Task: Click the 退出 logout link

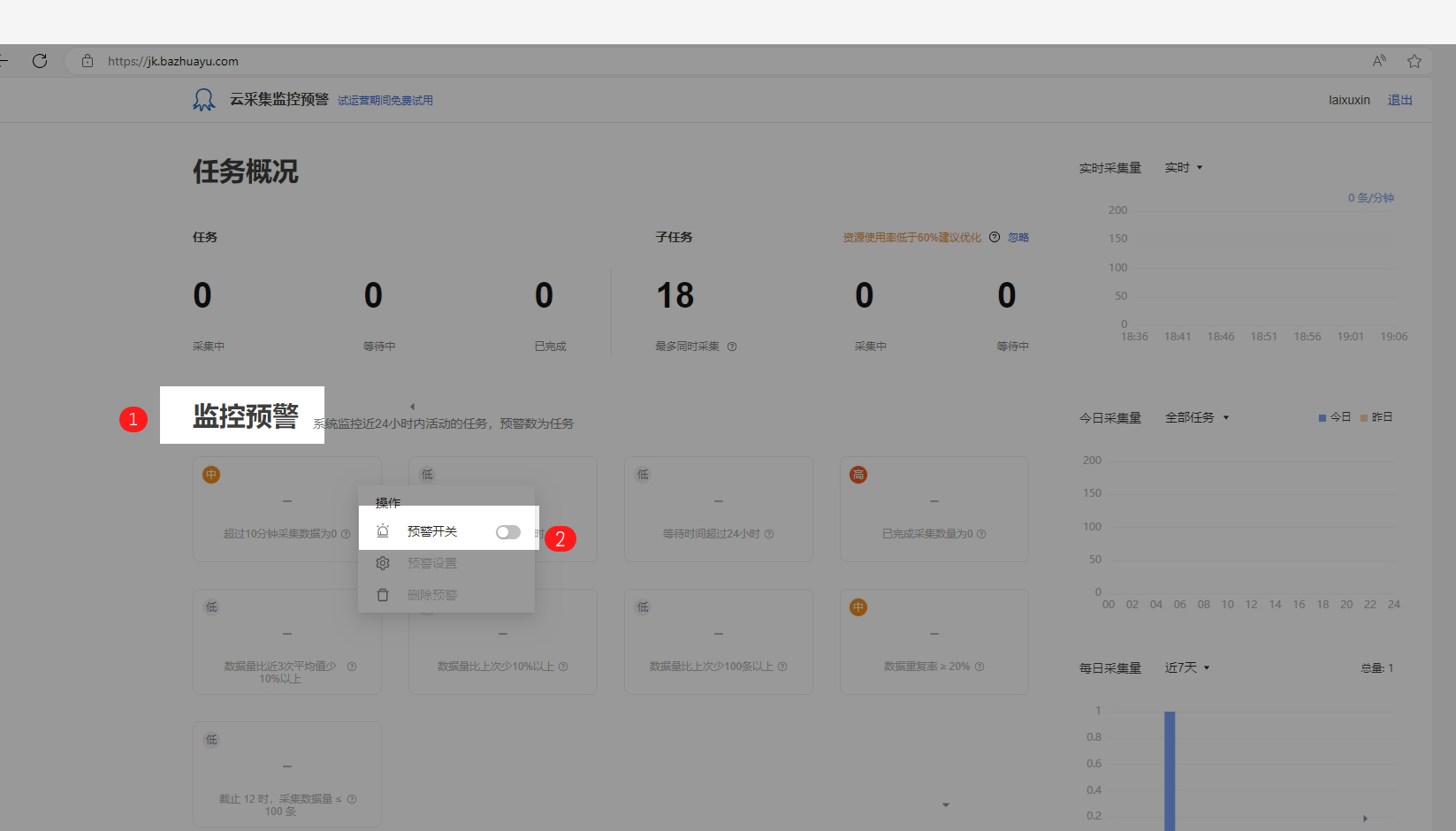Action: pos(1400,100)
